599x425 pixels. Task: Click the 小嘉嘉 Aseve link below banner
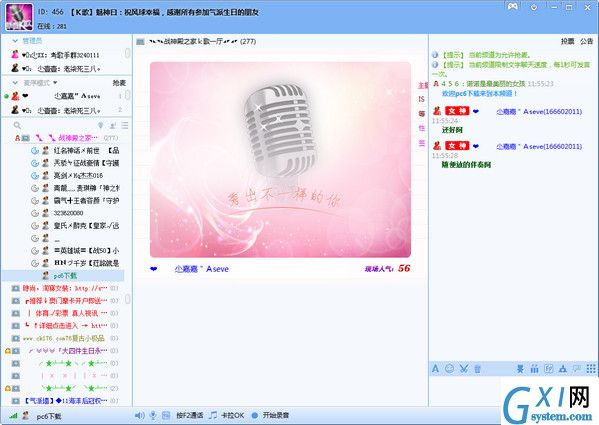pos(202,269)
